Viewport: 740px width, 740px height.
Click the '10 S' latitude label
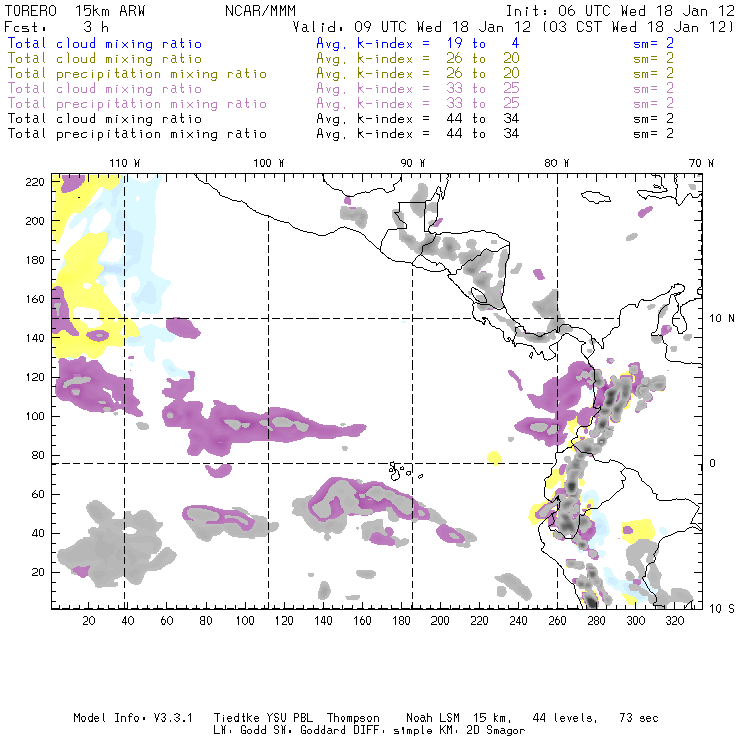pyautogui.click(x=722, y=609)
